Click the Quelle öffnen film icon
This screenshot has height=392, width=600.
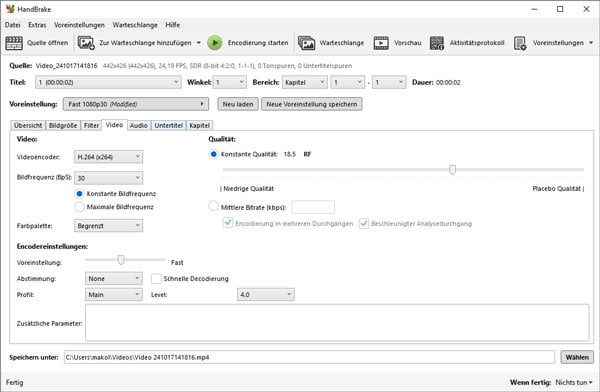point(14,43)
